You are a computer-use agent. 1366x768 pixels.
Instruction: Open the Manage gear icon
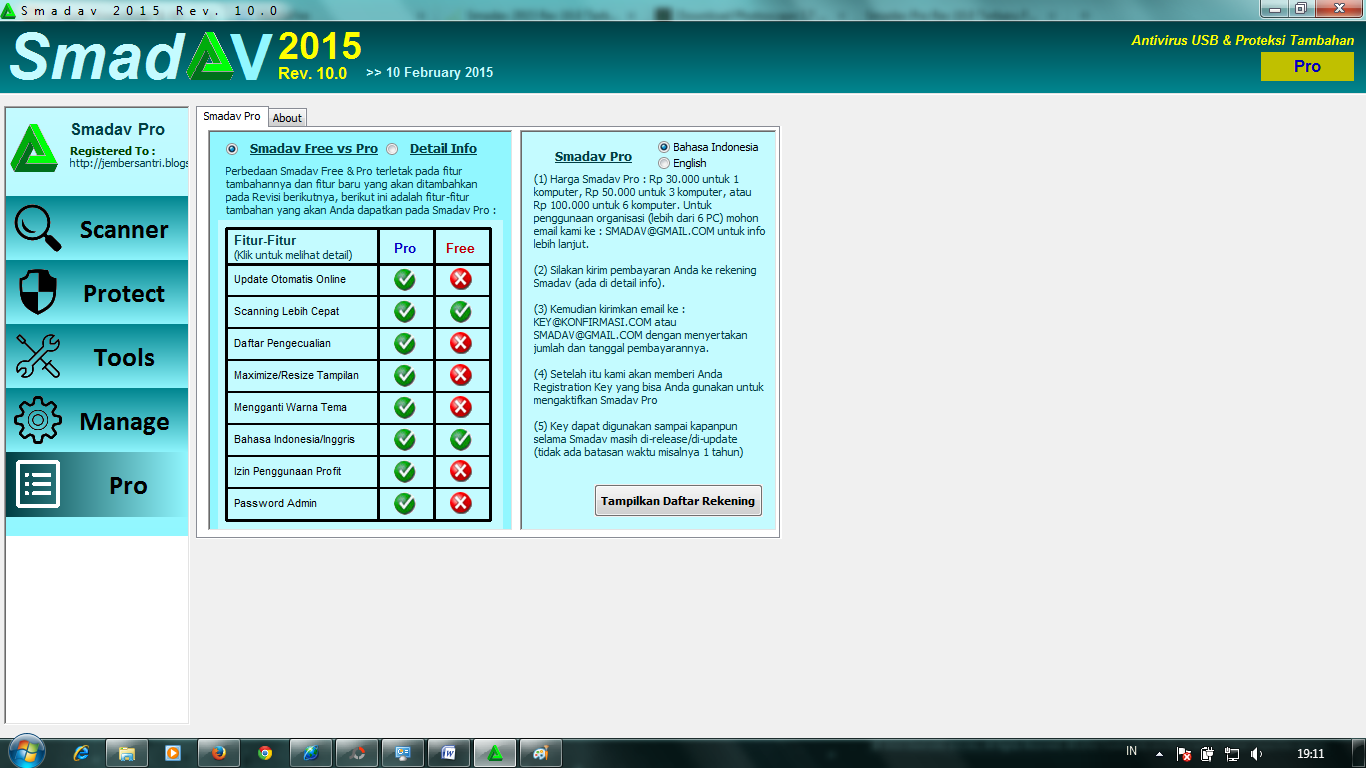[x=38, y=421]
